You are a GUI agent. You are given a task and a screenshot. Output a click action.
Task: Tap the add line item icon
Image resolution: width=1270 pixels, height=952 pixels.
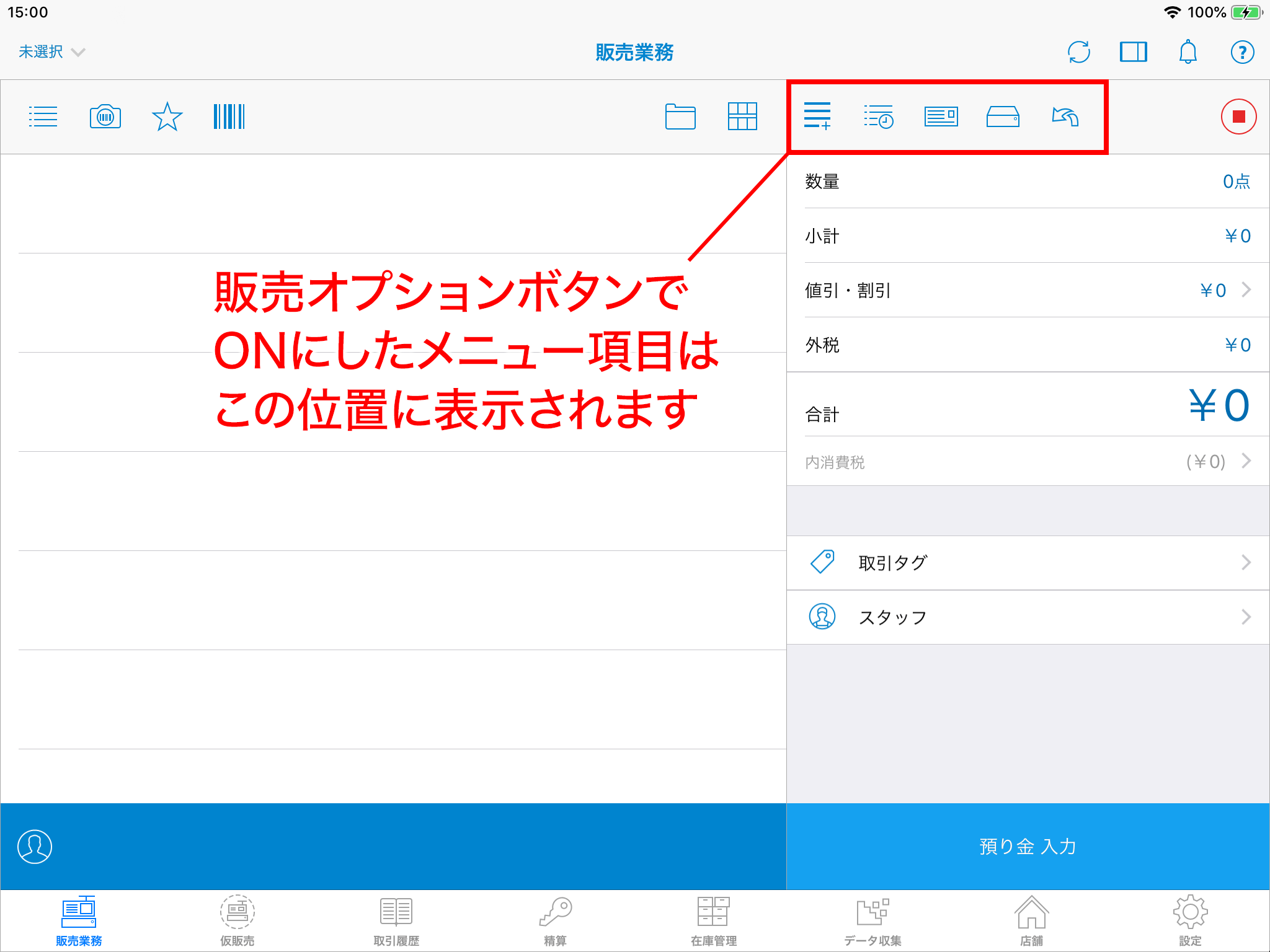click(817, 117)
